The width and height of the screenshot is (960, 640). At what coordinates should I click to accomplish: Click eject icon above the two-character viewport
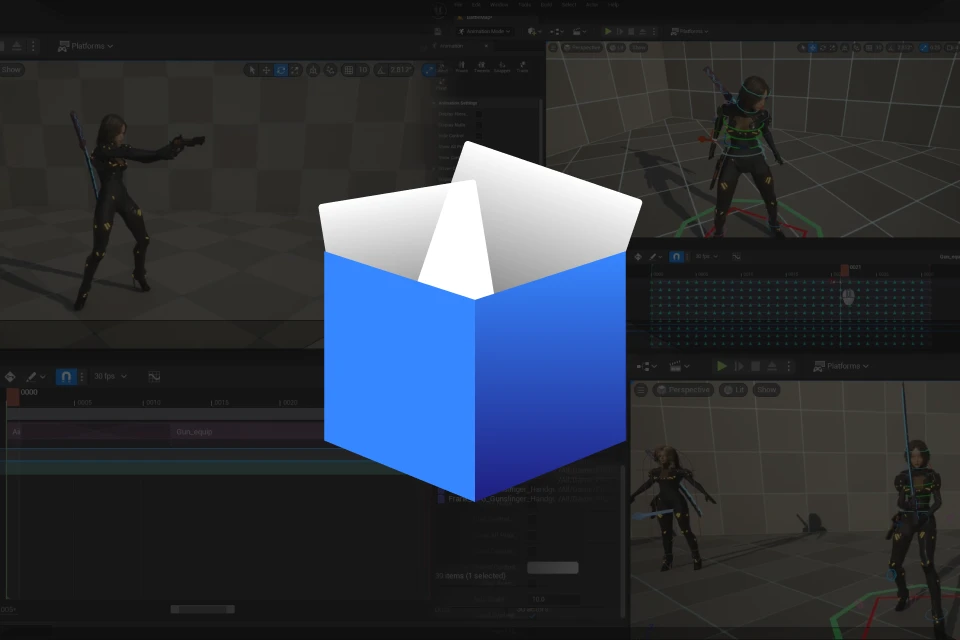click(x=772, y=366)
